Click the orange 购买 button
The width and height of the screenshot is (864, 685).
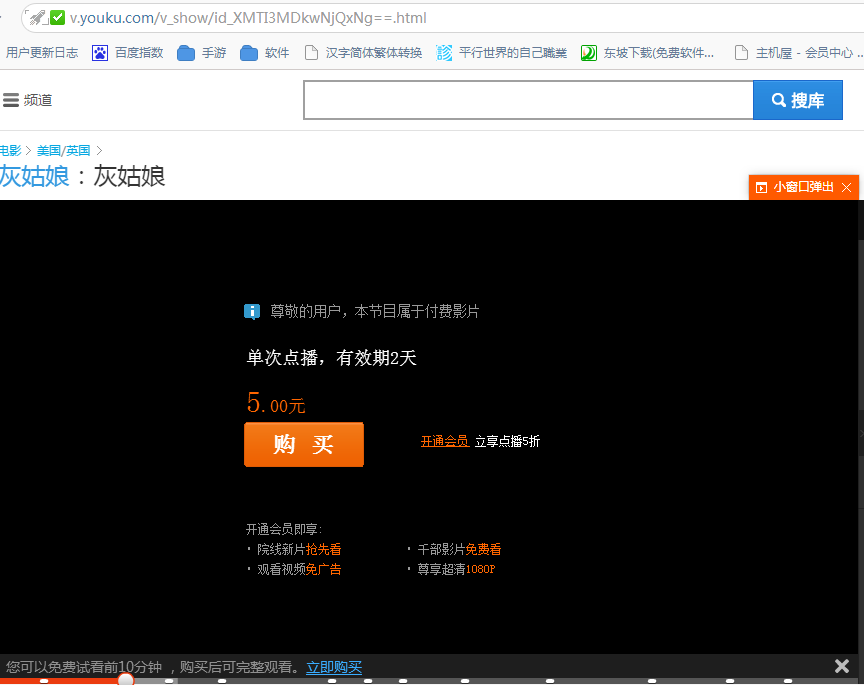click(x=304, y=445)
